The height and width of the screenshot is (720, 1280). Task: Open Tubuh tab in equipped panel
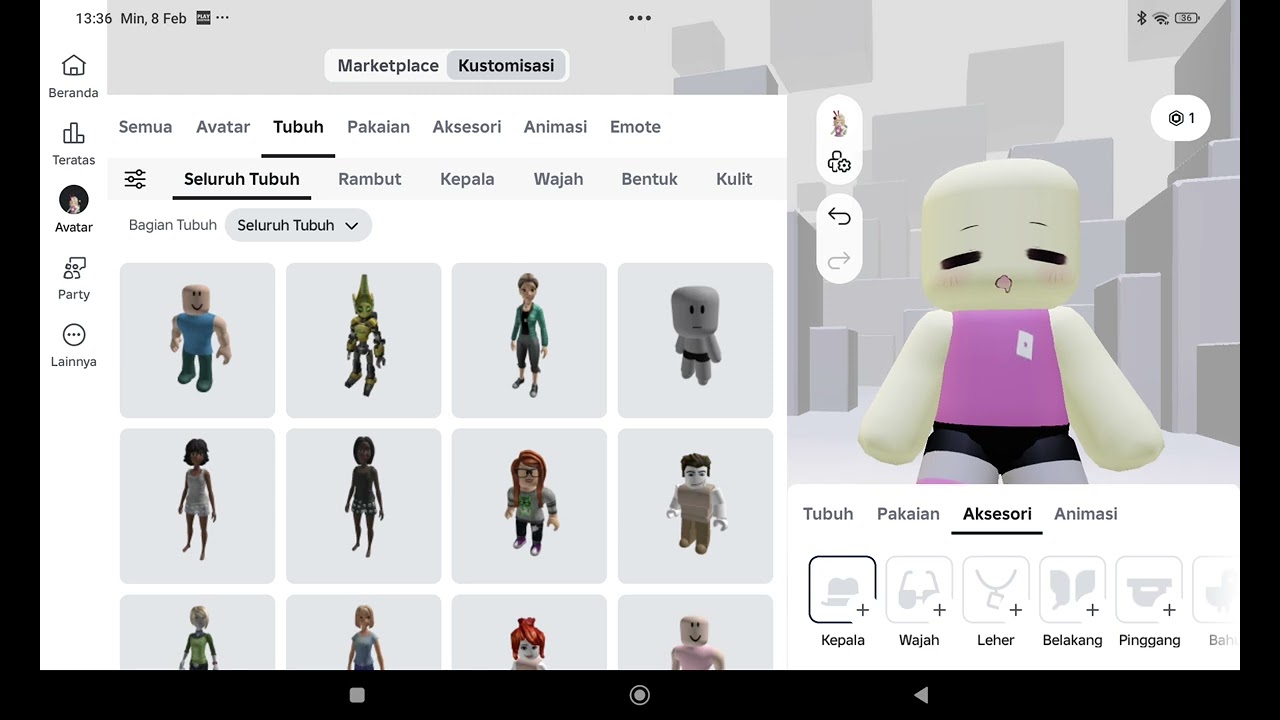[828, 514]
